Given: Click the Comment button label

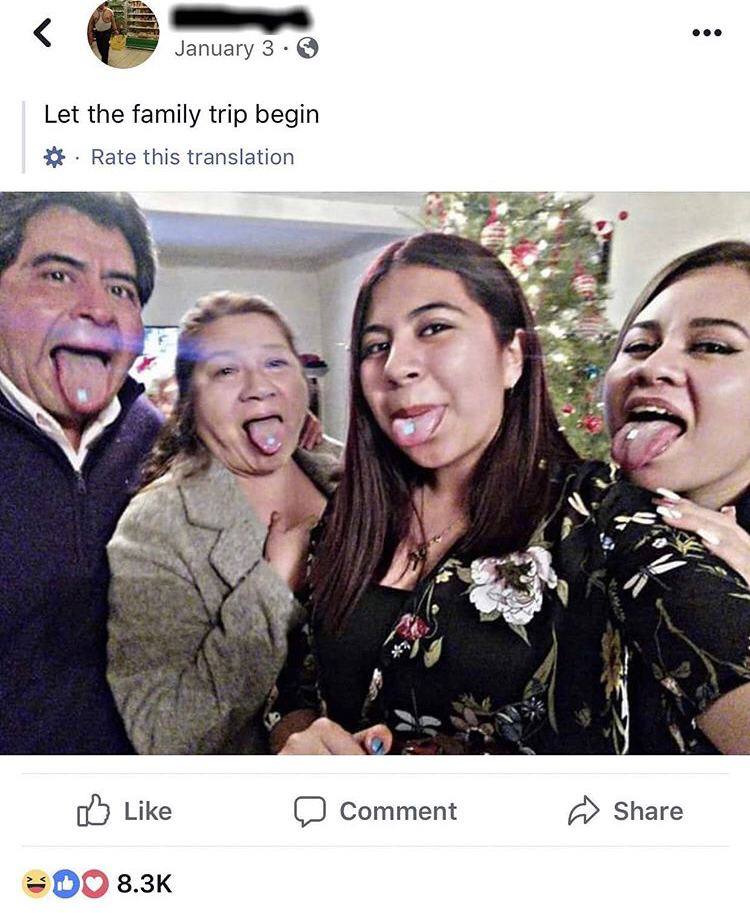Looking at the screenshot, I should point(398,811).
